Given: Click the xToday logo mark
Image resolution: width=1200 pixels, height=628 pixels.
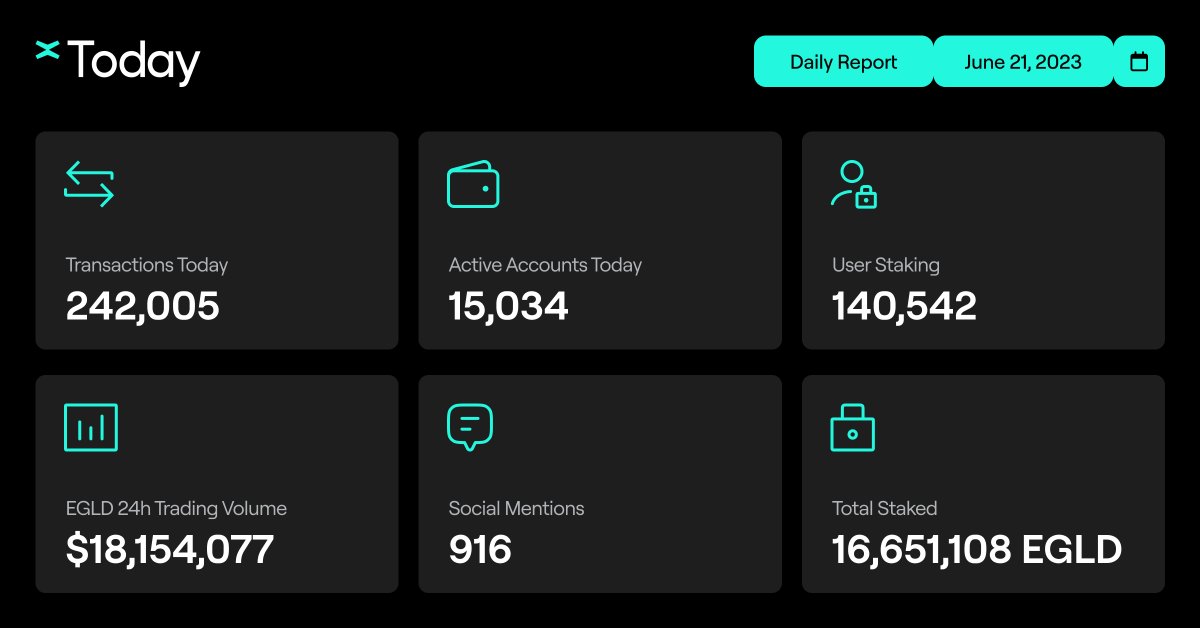Looking at the screenshot, I should (x=47, y=50).
